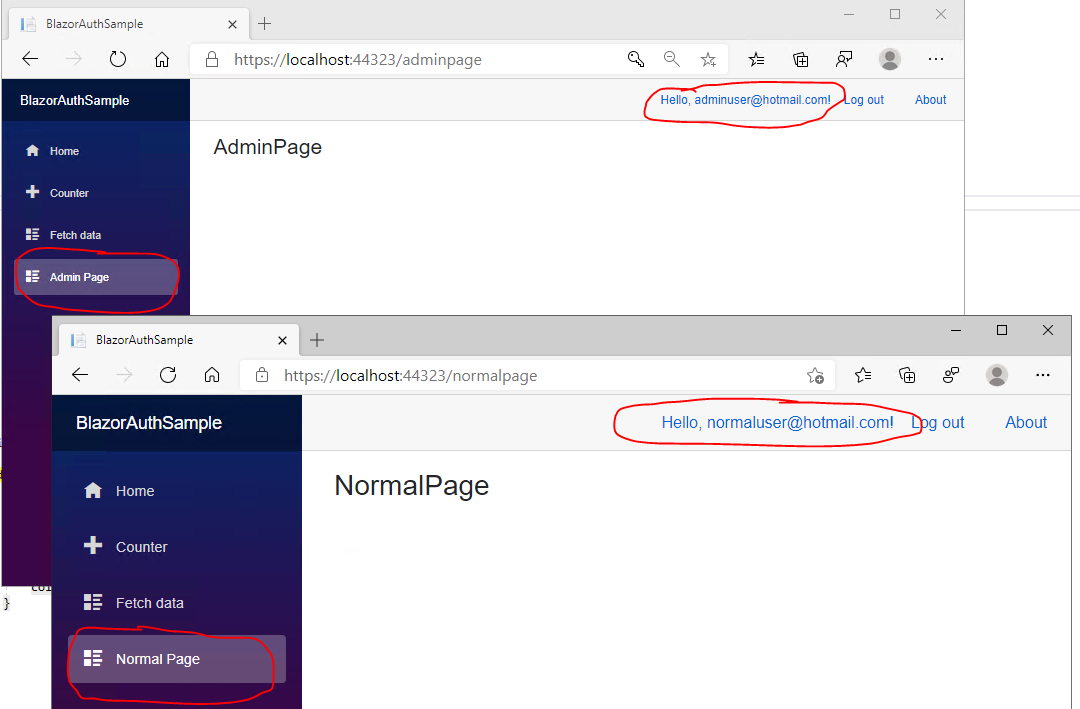This screenshot has width=1080, height=709.
Task: Click Hello, adminuser@hotmail.com! link
Action: coord(745,100)
